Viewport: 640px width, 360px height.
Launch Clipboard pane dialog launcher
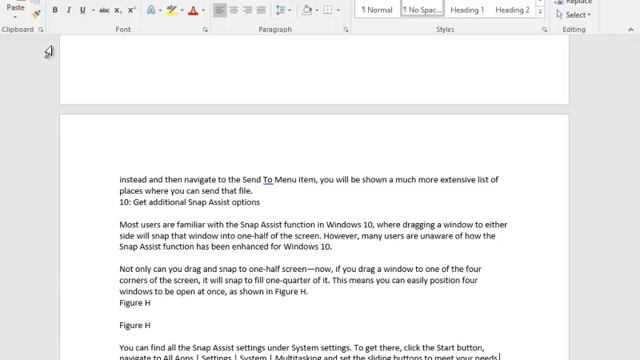[x=41, y=29]
